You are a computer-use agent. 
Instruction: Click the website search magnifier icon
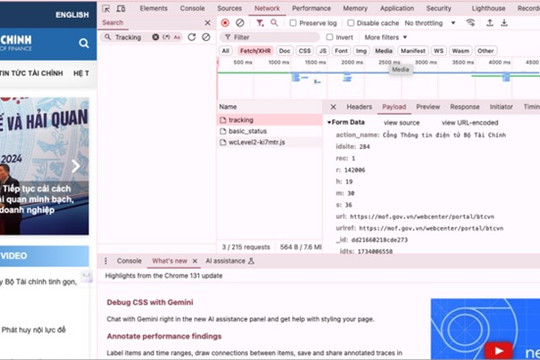[84, 43]
